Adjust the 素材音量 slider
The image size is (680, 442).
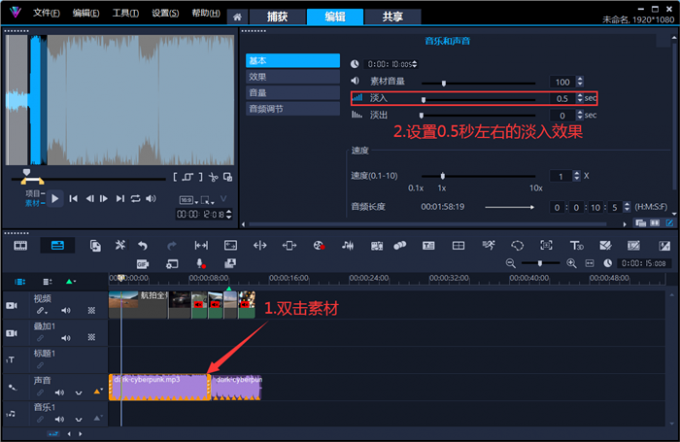coord(444,83)
